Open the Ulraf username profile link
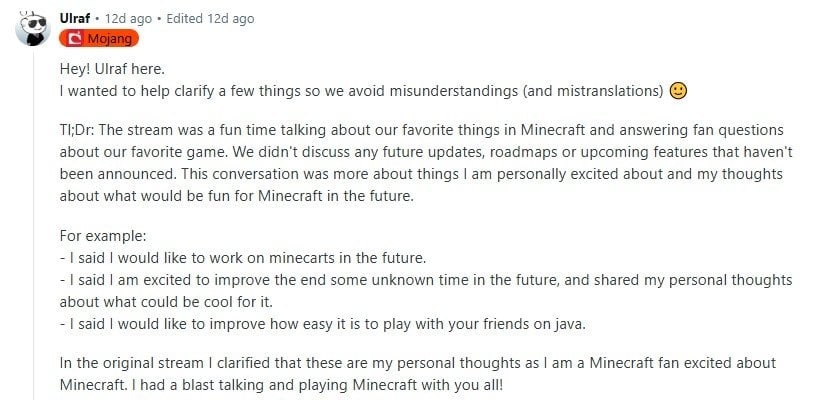 [x=75, y=18]
